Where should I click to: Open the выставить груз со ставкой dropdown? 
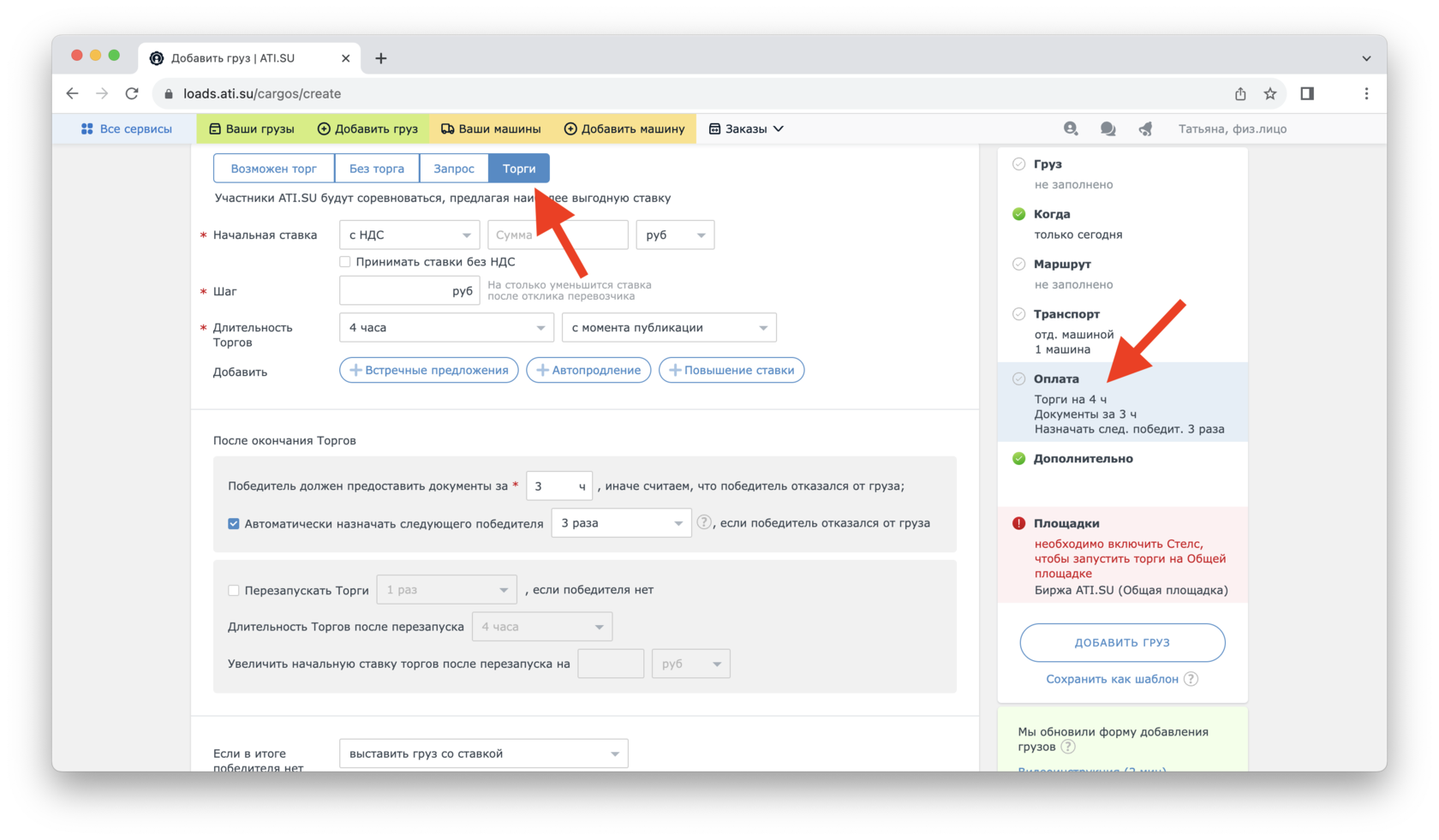(484, 754)
